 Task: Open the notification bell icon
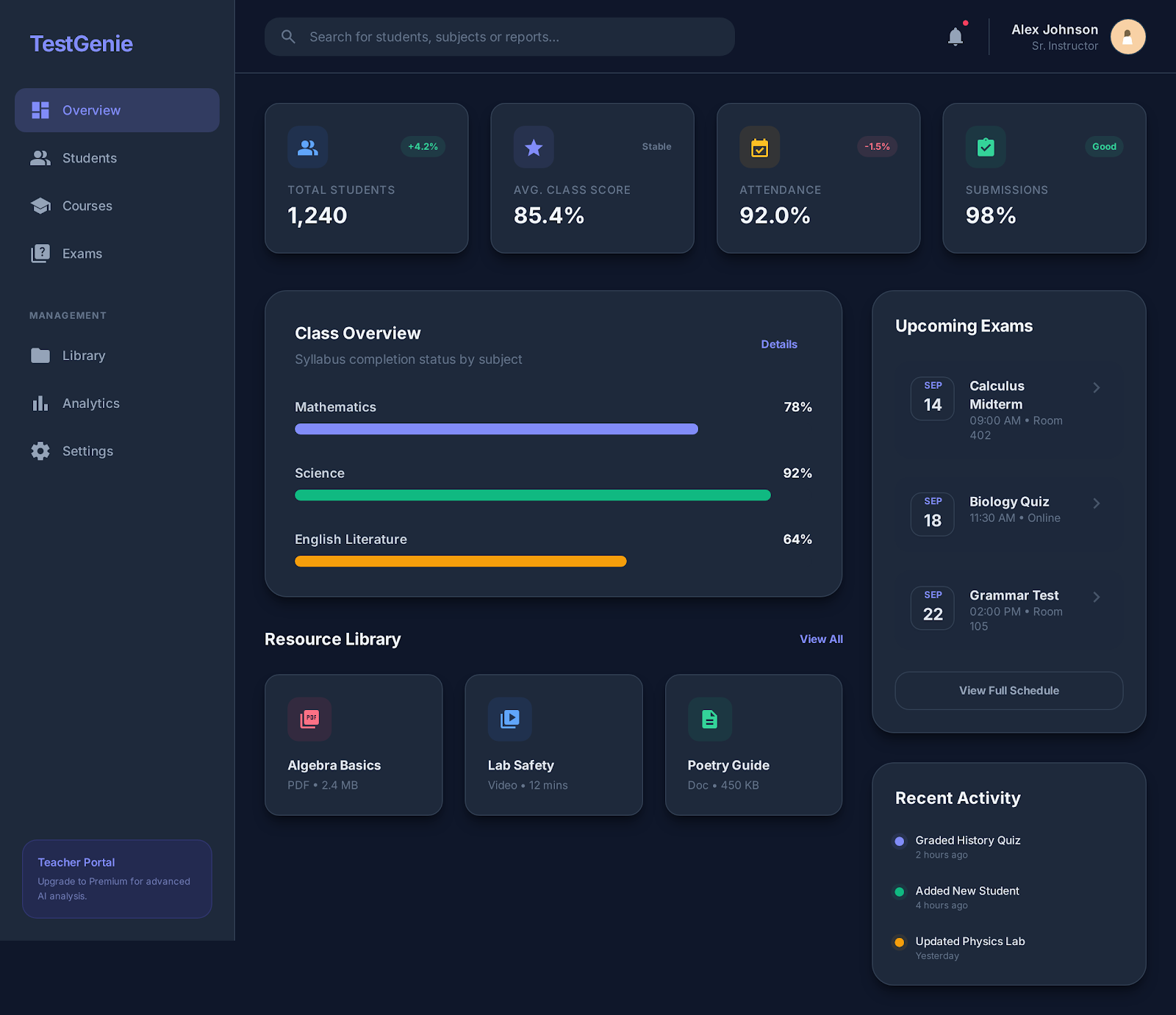point(955,36)
